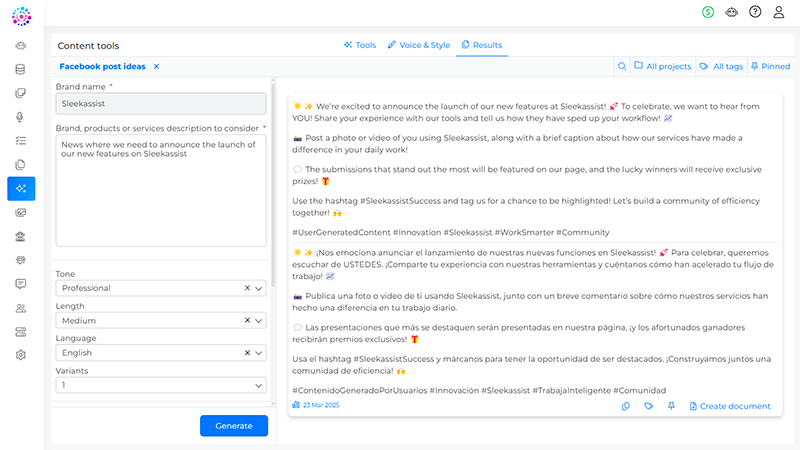The height and width of the screenshot is (450, 800).
Task: Open the agent persona icon in sidebar
Action: (21, 236)
